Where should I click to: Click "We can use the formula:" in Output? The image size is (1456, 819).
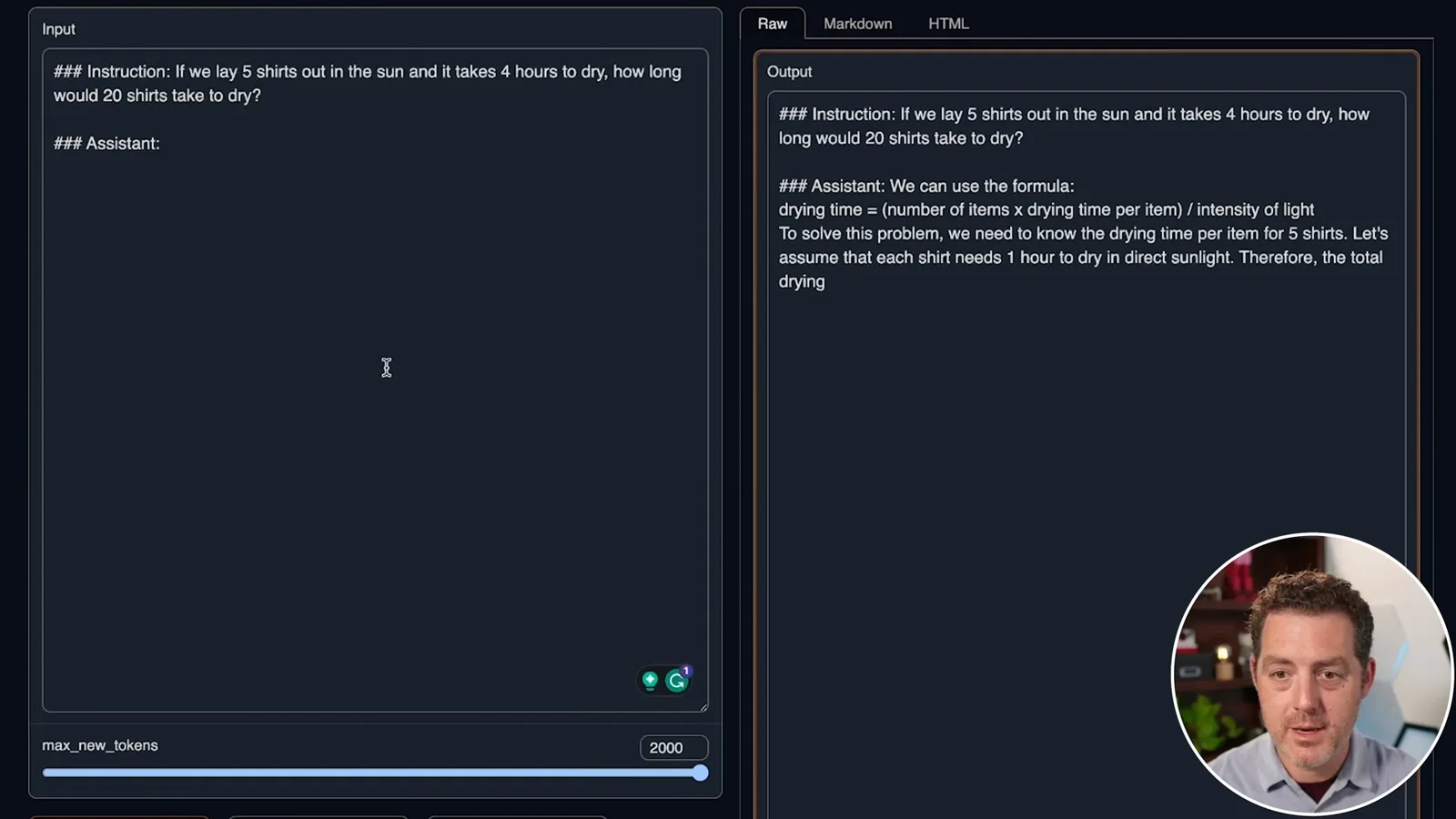click(982, 186)
